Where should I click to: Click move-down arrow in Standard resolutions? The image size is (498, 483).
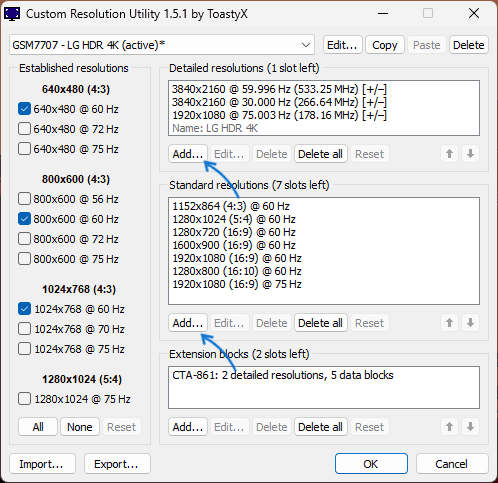tap(470, 323)
